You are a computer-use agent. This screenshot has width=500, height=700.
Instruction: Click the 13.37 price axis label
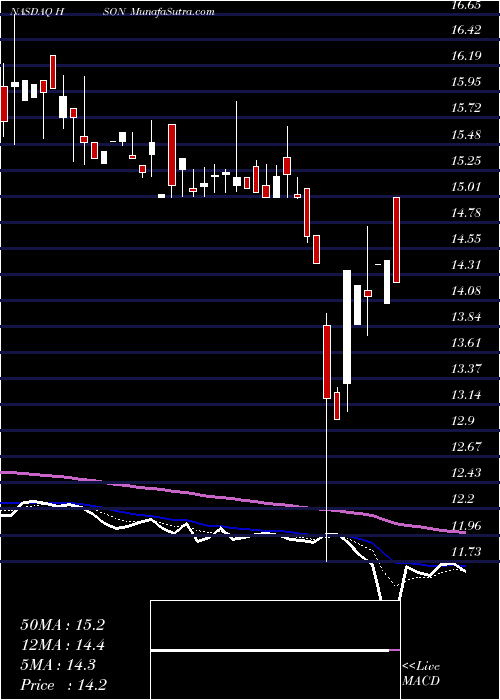point(467,369)
